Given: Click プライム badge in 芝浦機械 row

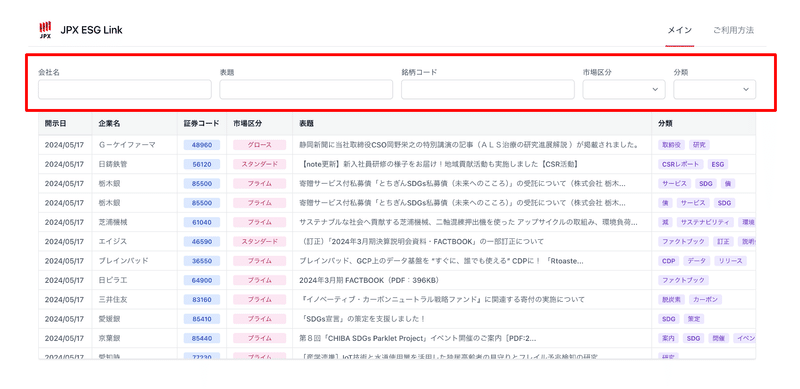Looking at the screenshot, I should pyautogui.click(x=260, y=223).
